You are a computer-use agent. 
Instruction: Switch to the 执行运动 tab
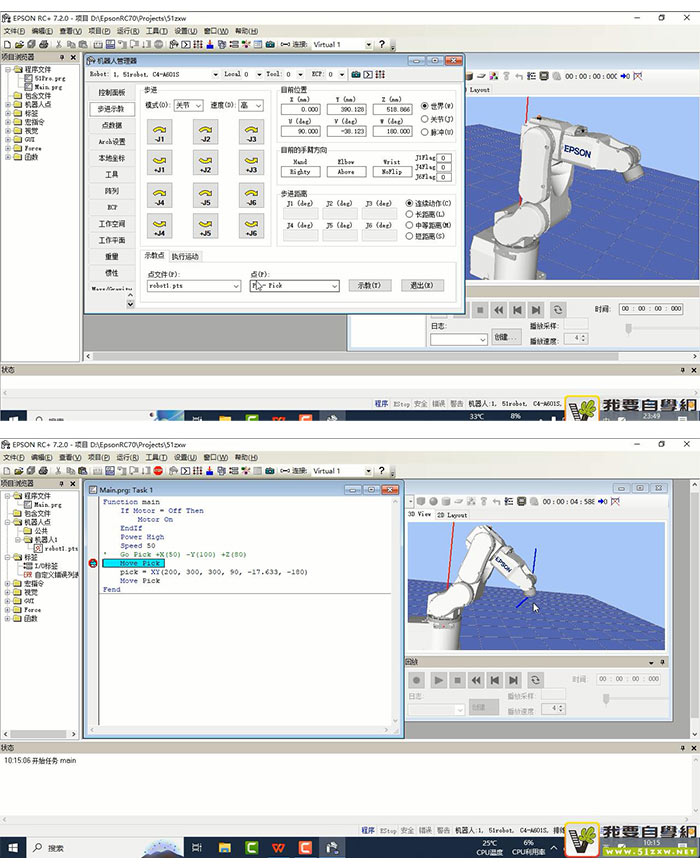tap(185, 256)
